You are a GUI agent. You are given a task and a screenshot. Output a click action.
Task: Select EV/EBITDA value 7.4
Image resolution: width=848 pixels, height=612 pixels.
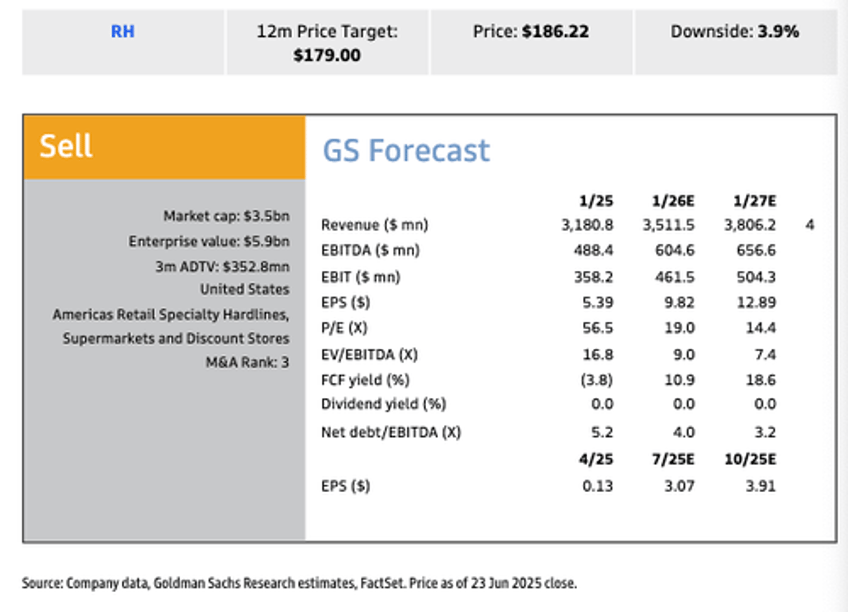click(x=765, y=355)
